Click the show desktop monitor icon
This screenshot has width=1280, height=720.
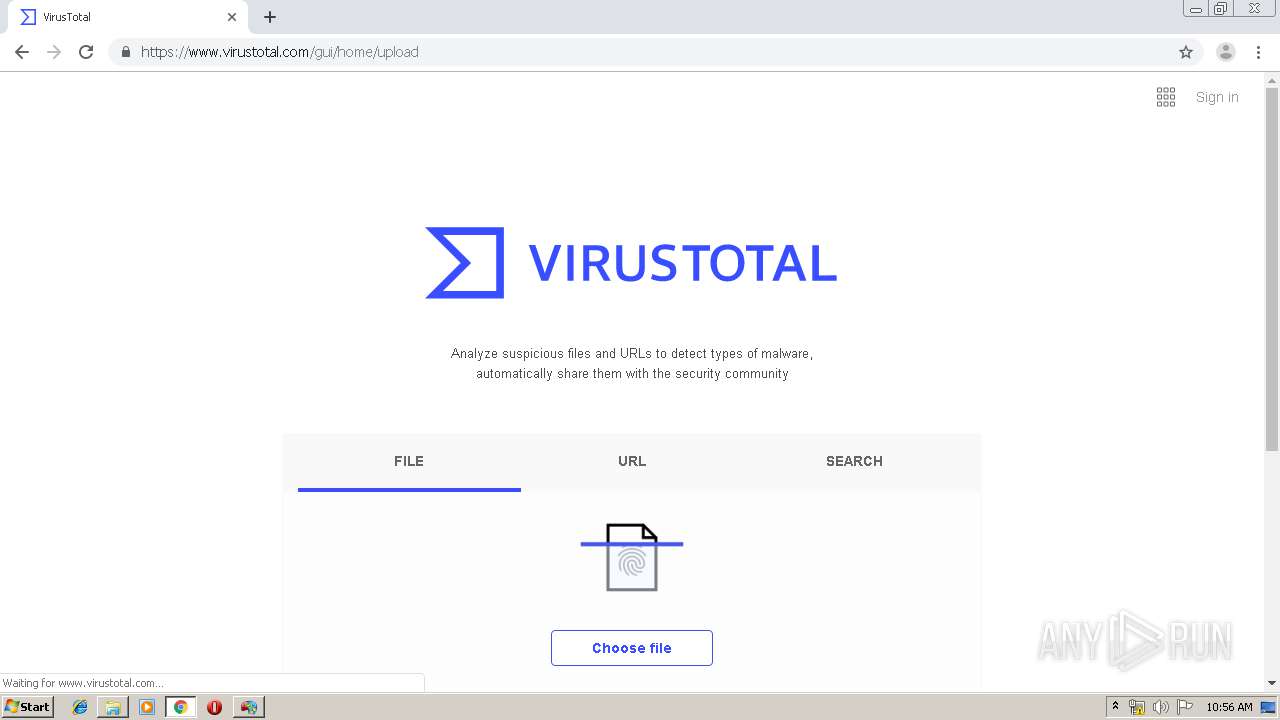click(x=1269, y=707)
